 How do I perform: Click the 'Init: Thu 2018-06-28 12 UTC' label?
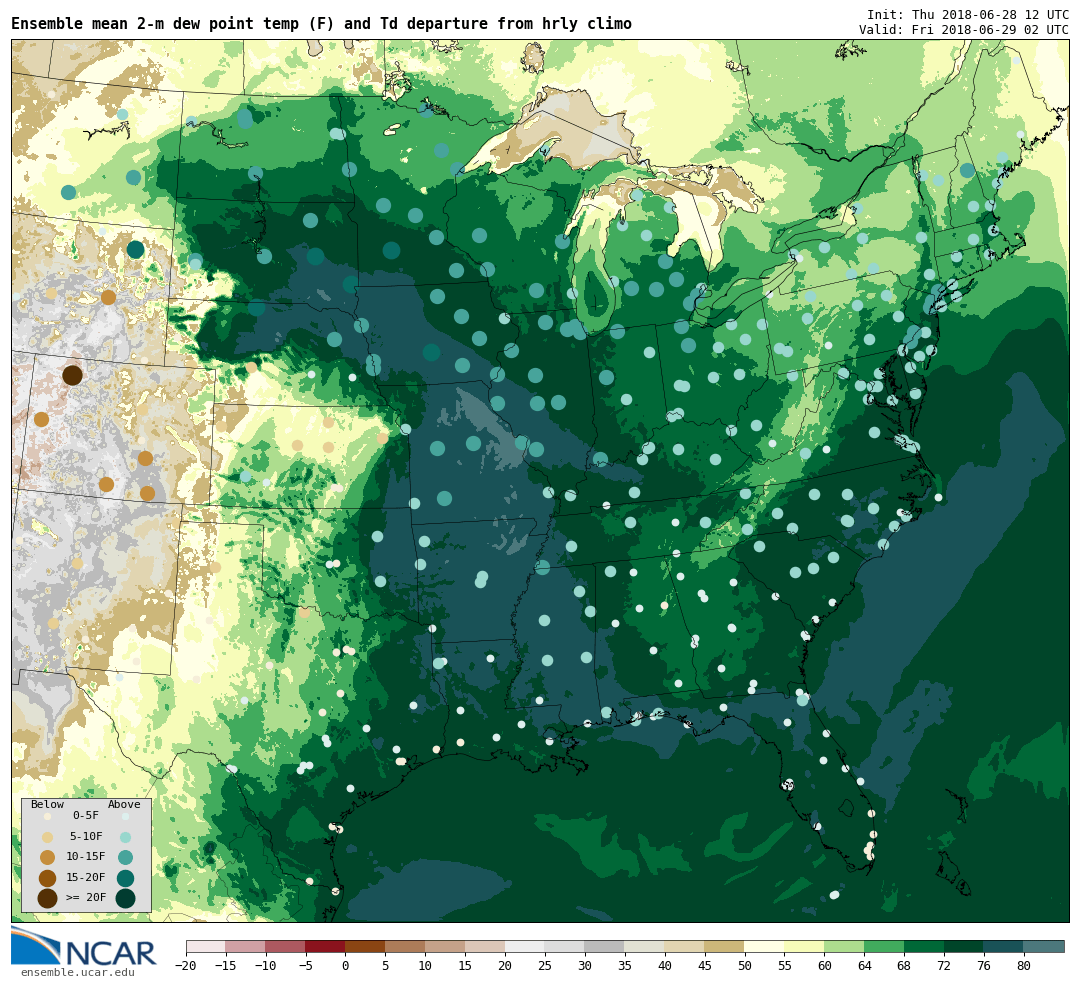tap(967, 15)
